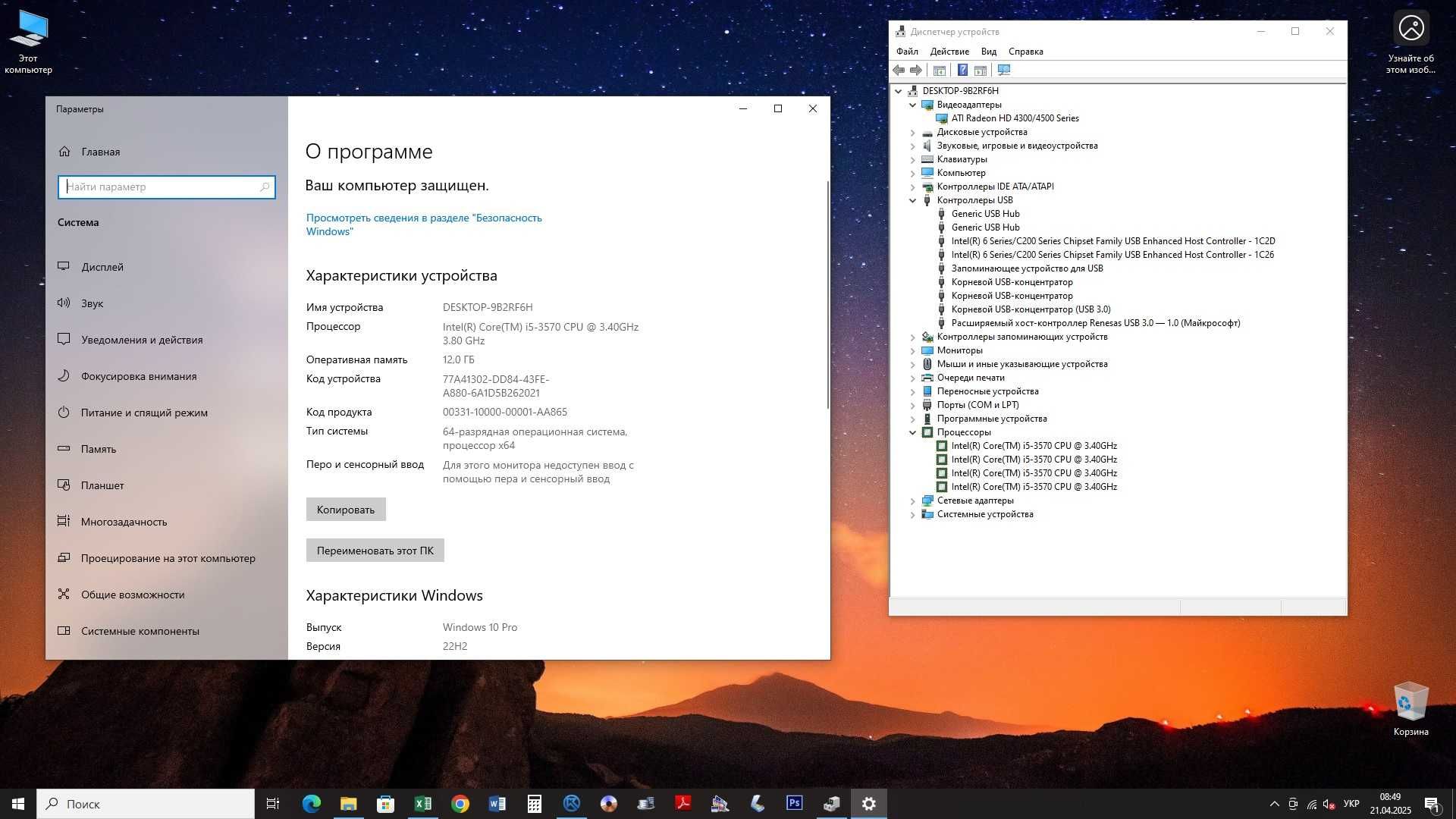
Task: Select Контроллеры IDE ATA/ATAPI label
Action: click(995, 187)
